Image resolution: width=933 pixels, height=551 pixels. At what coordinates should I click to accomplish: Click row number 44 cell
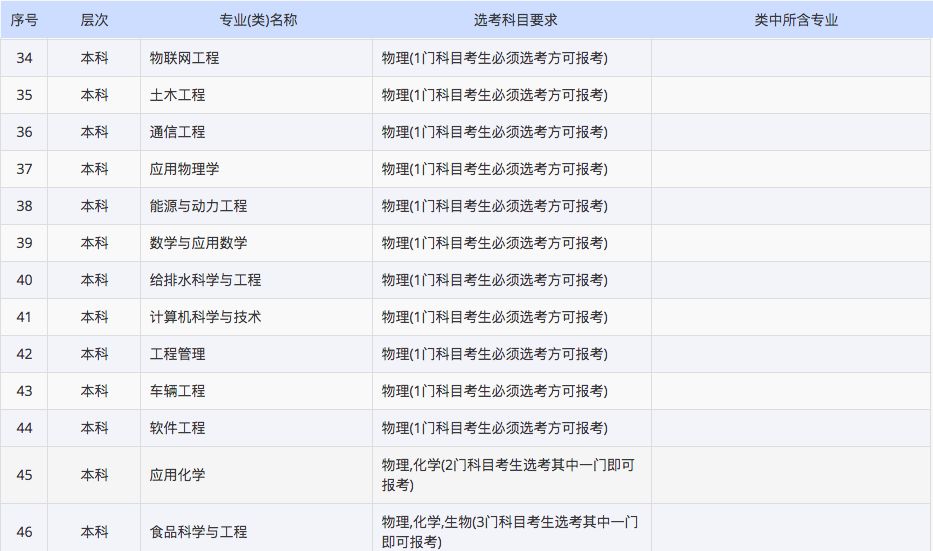[x=24, y=428]
